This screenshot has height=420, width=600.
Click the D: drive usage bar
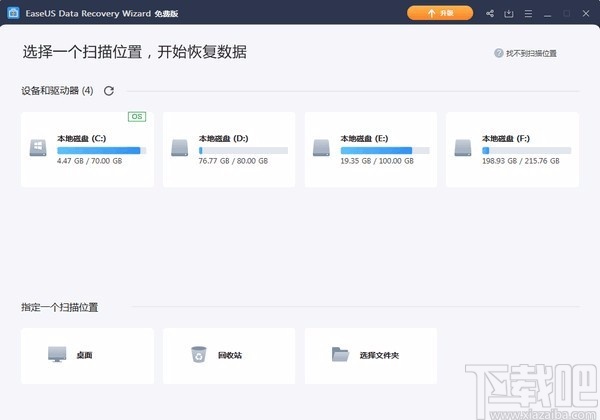click(x=243, y=151)
